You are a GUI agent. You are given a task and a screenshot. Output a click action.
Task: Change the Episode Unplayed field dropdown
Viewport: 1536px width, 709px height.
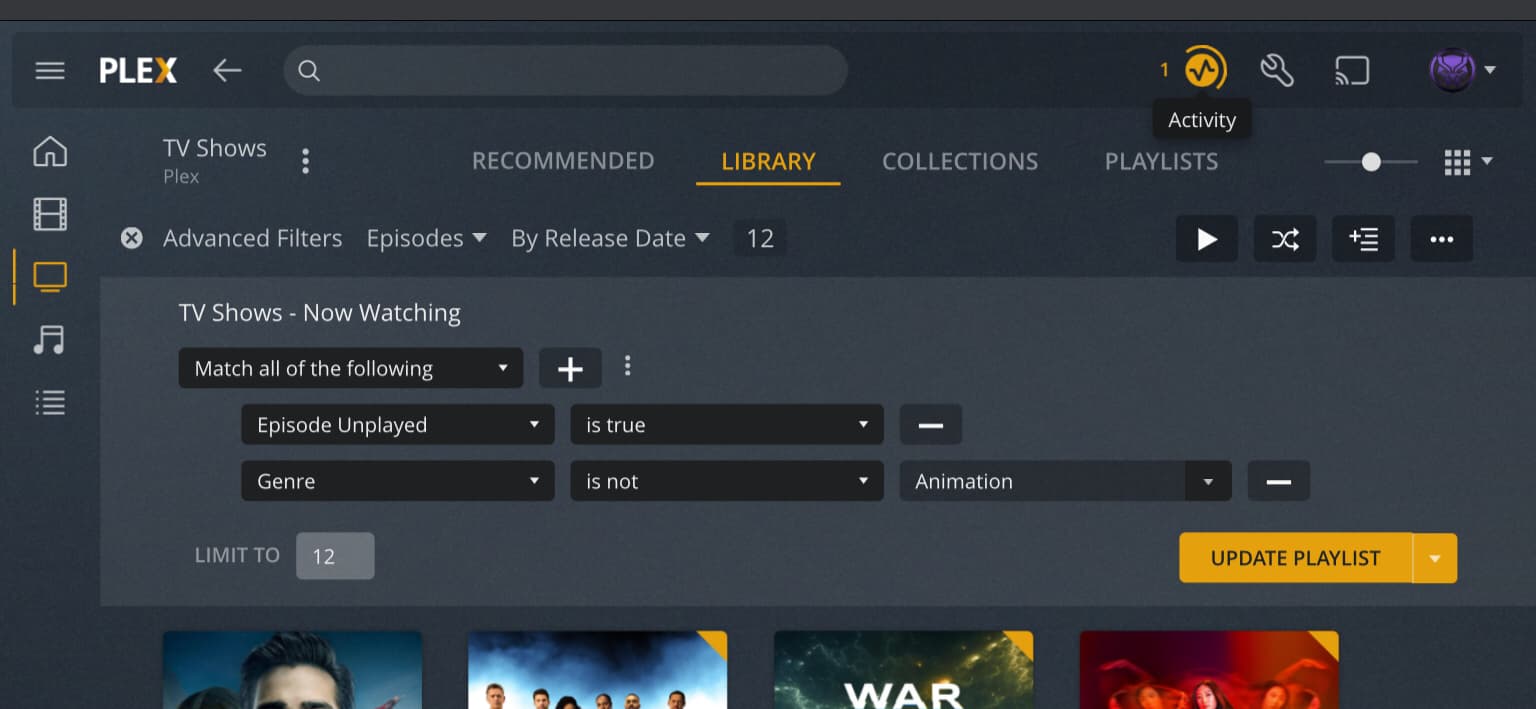tap(398, 425)
